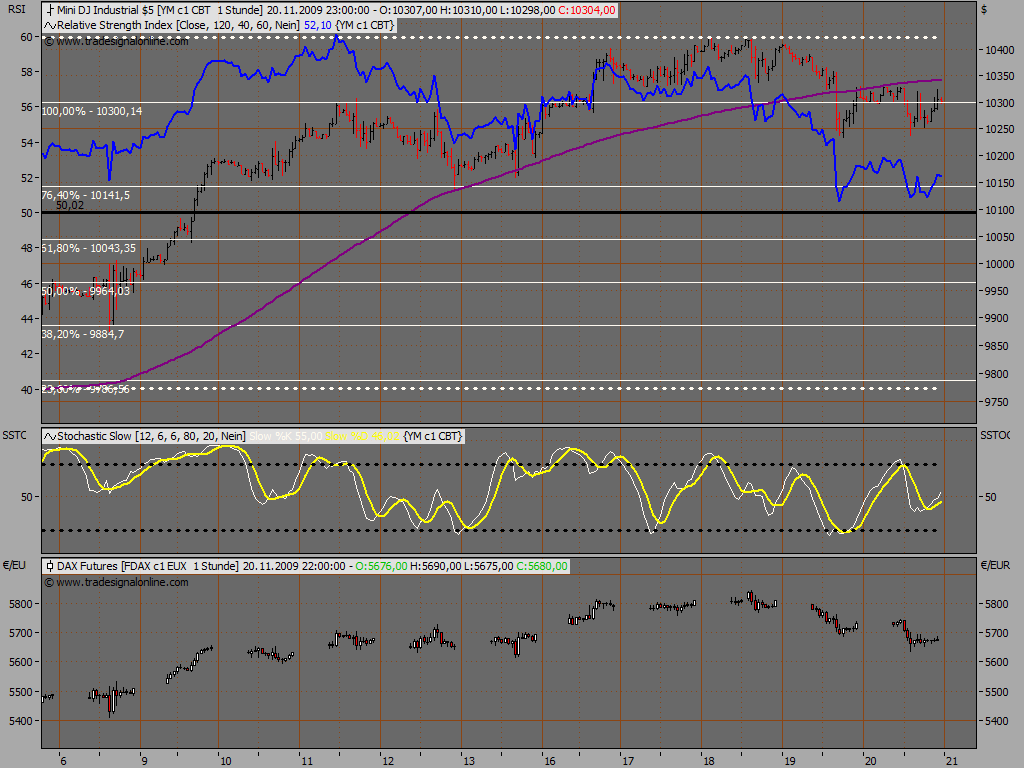1024x768 pixels.
Task: Select the Mini DJ Industrial $5 legend title
Action: pyautogui.click(x=106, y=10)
